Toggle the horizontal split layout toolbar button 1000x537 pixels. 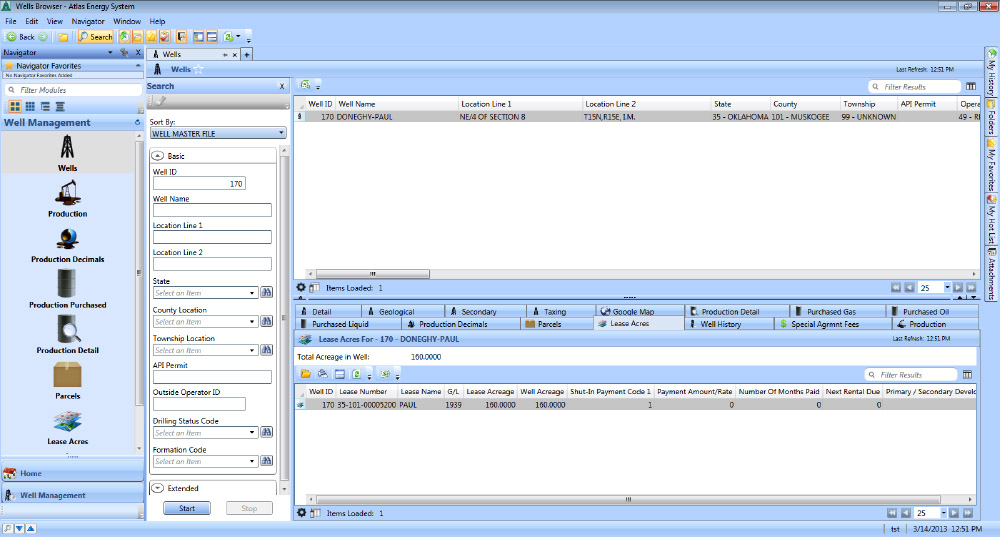212,37
